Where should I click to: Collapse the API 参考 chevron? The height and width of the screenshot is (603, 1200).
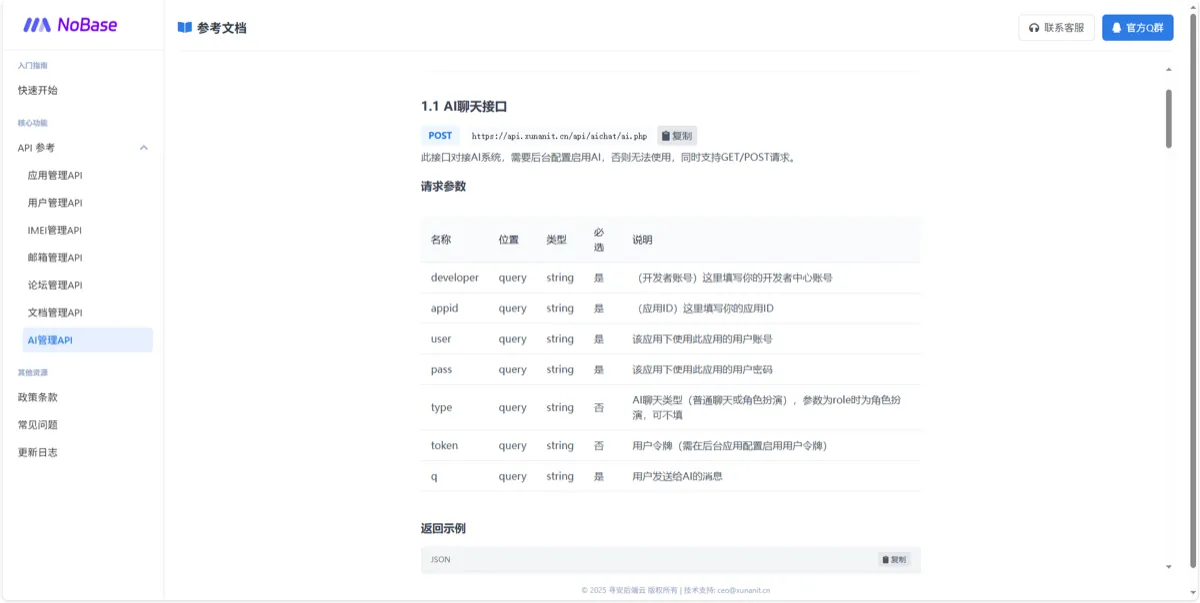tap(144, 148)
